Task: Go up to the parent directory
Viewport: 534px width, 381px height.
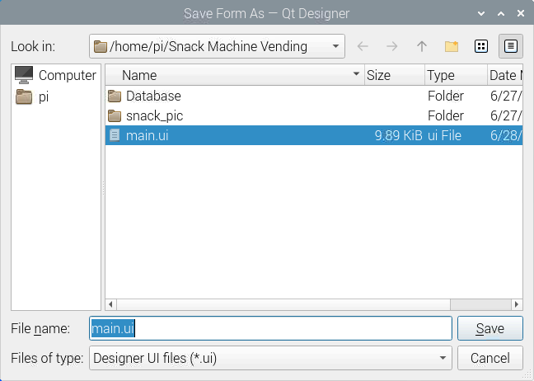Action: point(422,46)
